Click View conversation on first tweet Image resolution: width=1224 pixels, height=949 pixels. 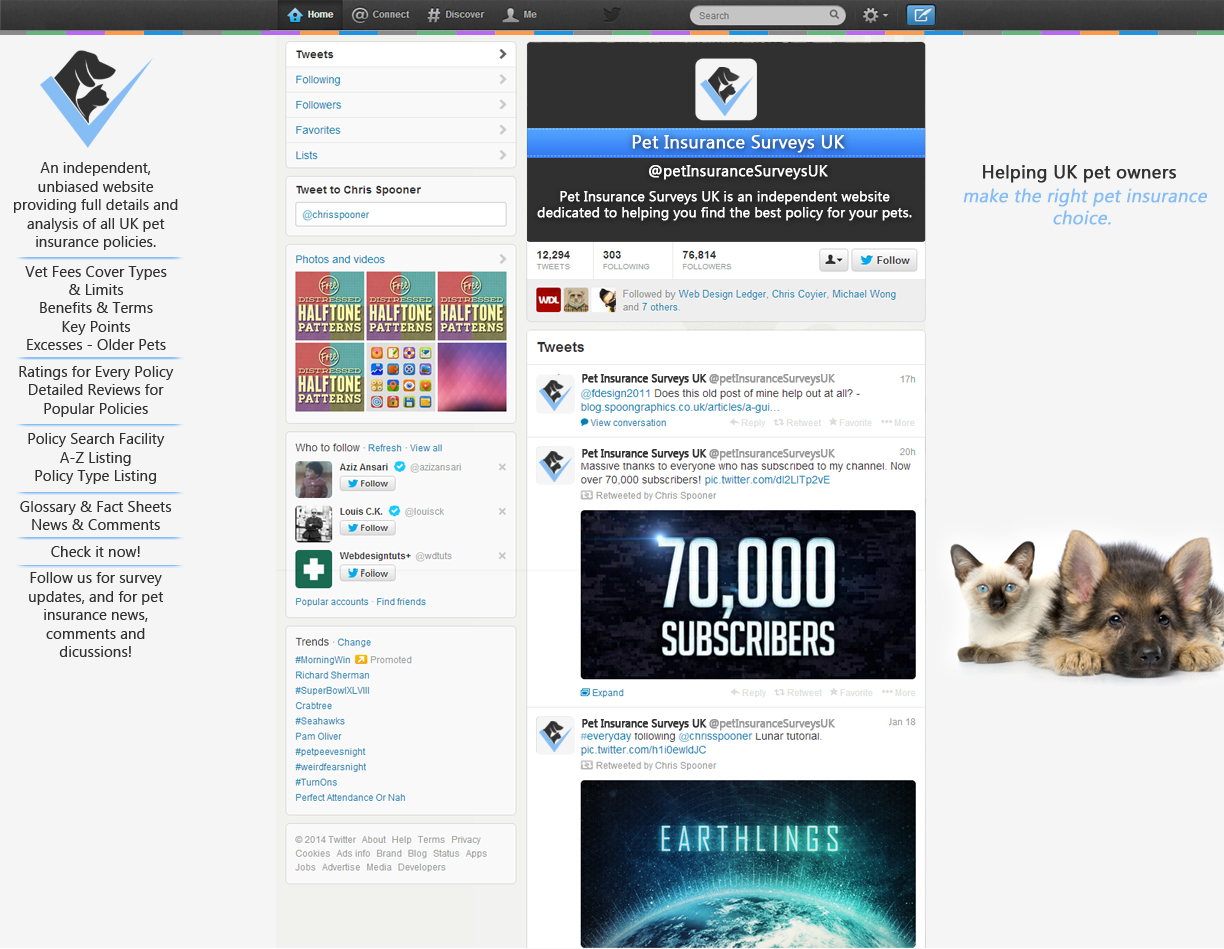[x=623, y=423]
